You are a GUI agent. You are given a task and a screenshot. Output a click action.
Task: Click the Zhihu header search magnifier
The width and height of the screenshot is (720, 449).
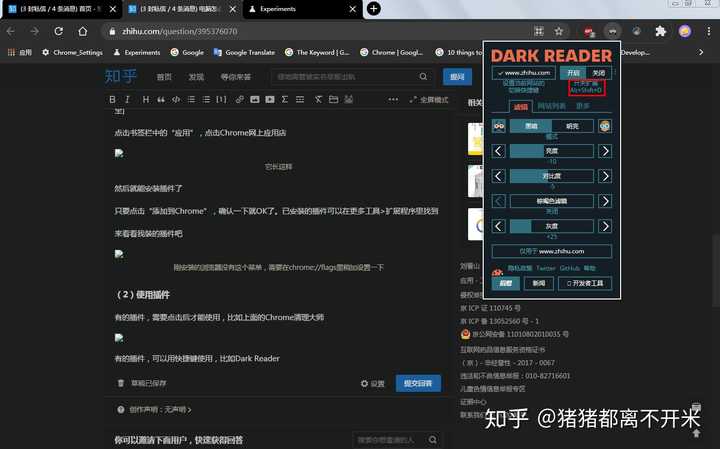[x=423, y=77]
